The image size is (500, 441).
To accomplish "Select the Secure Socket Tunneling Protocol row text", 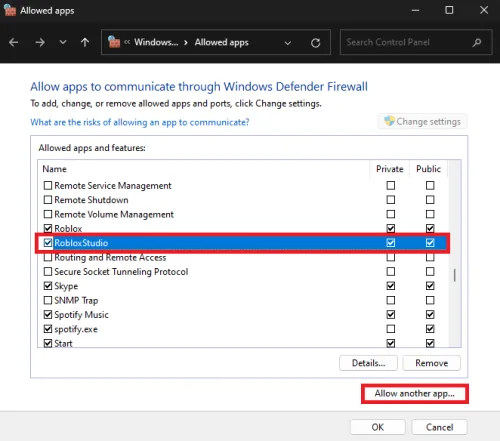I will (121, 272).
